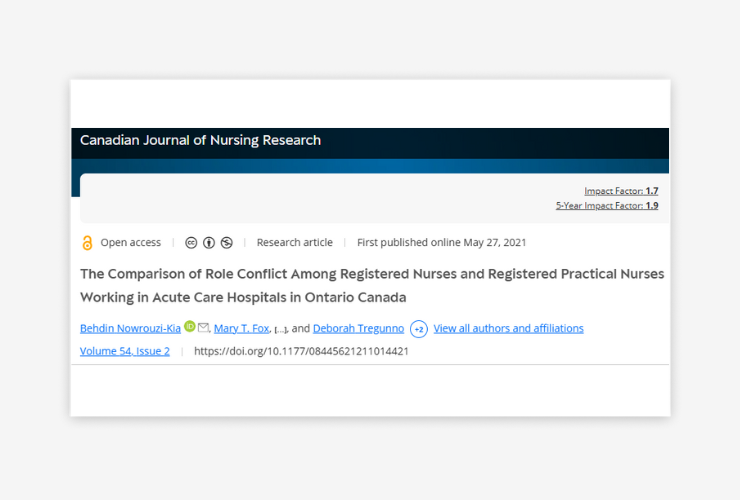
Task: Open the green ORCID iD icon
Action: [x=190, y=326]
